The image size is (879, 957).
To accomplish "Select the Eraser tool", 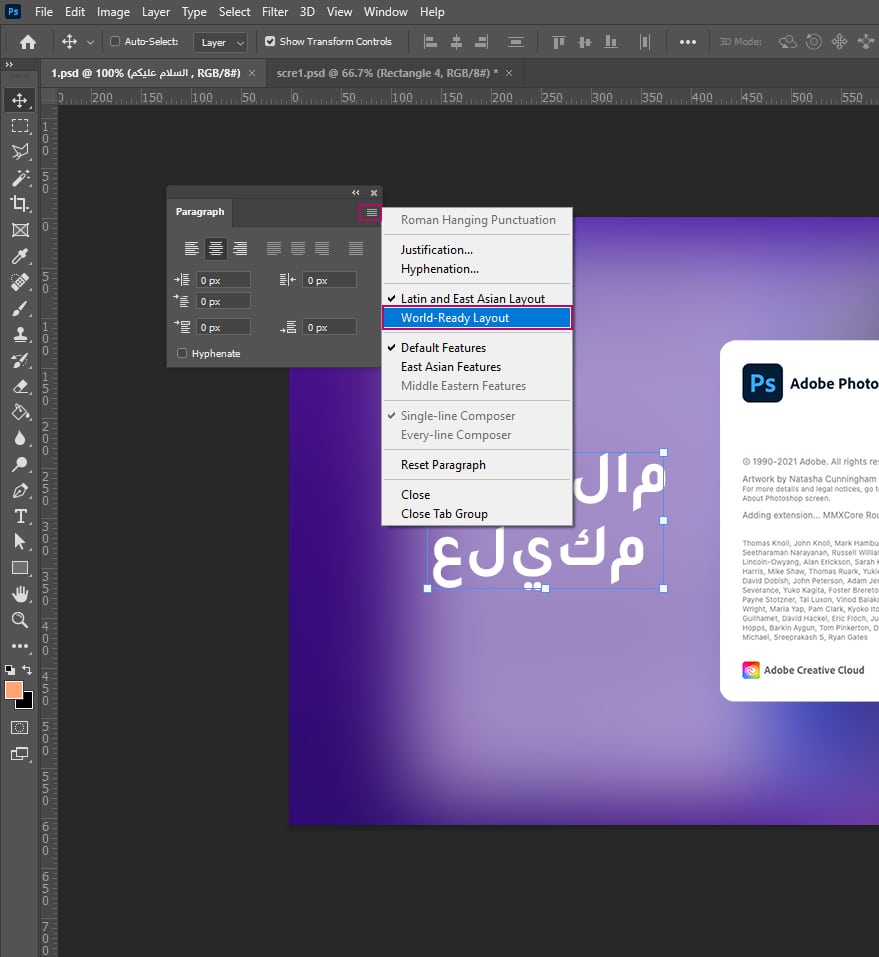I will pyautogui.click(x=20, y=386).
